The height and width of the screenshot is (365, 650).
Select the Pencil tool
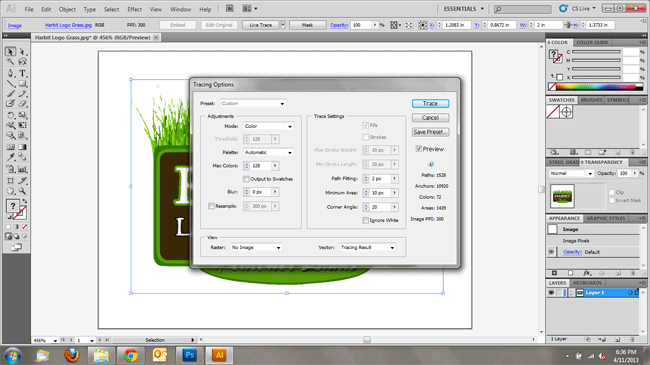tap(22, 94)
